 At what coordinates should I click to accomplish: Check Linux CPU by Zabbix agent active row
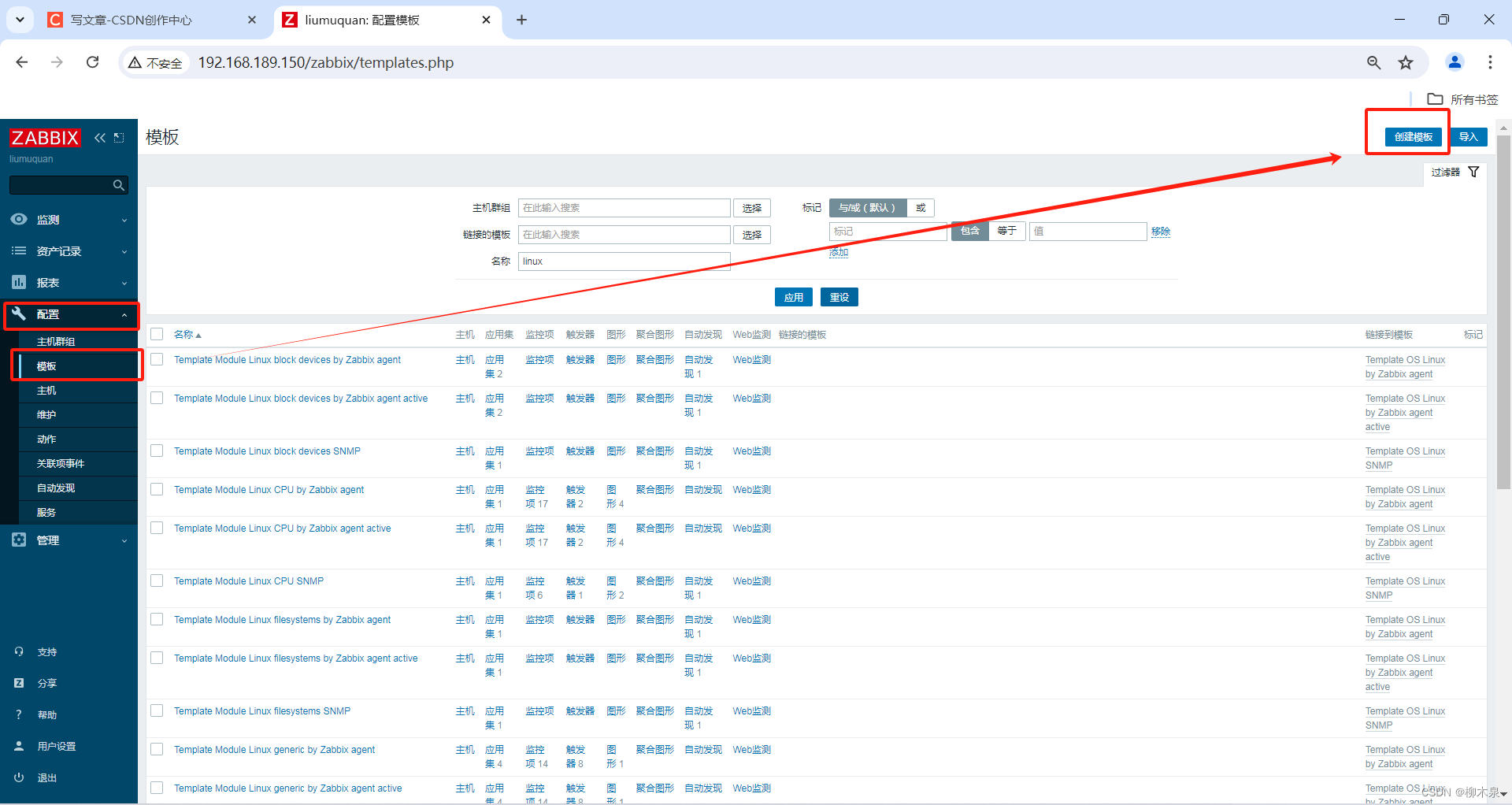[157, 528]
